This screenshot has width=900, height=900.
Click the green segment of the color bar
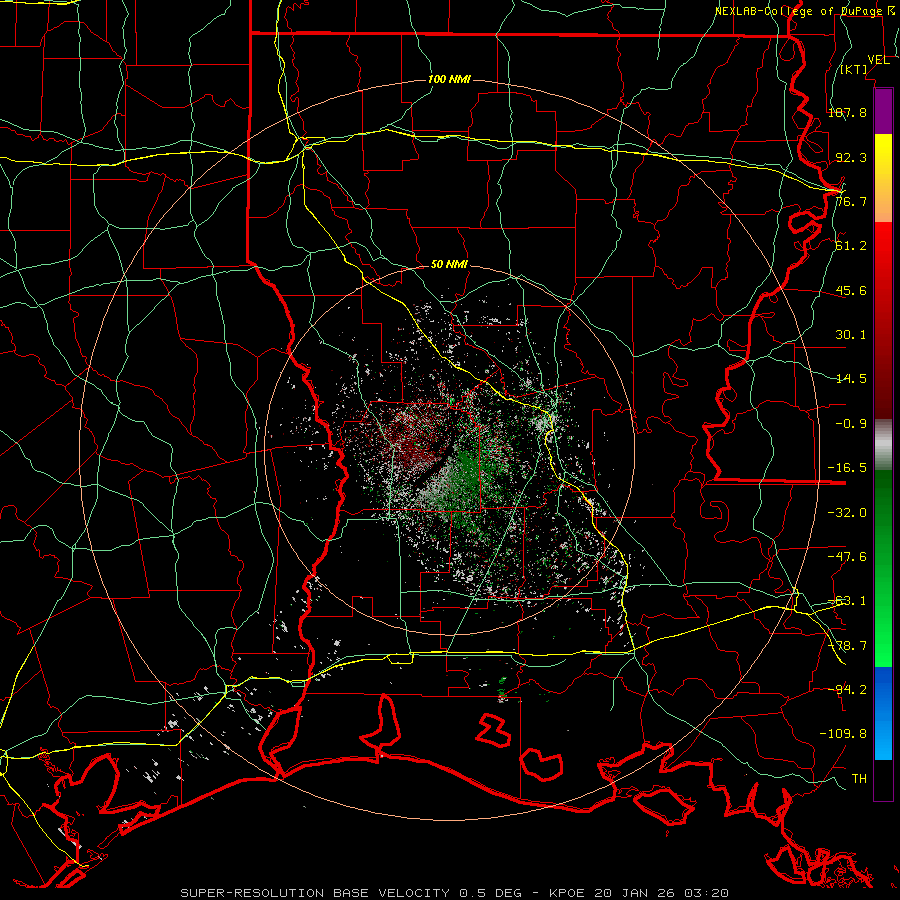(x=883, y=568)
